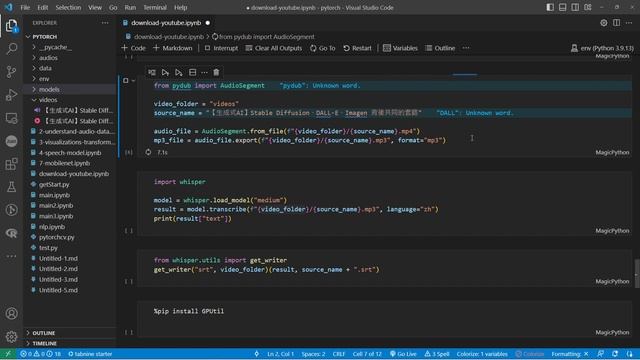This screenshot has width=640, height=360.
Task: Expand the TIMELINE section
Action: pos(69,344)
